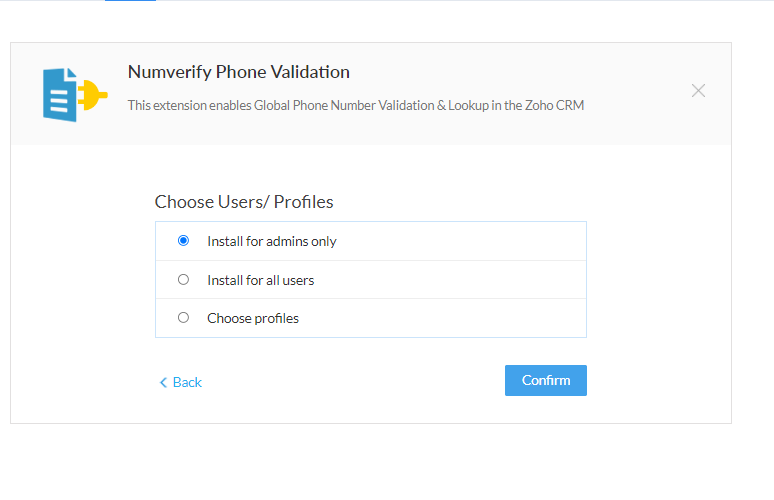Click the Choose Users/ Profiles heading

(244, 202)
